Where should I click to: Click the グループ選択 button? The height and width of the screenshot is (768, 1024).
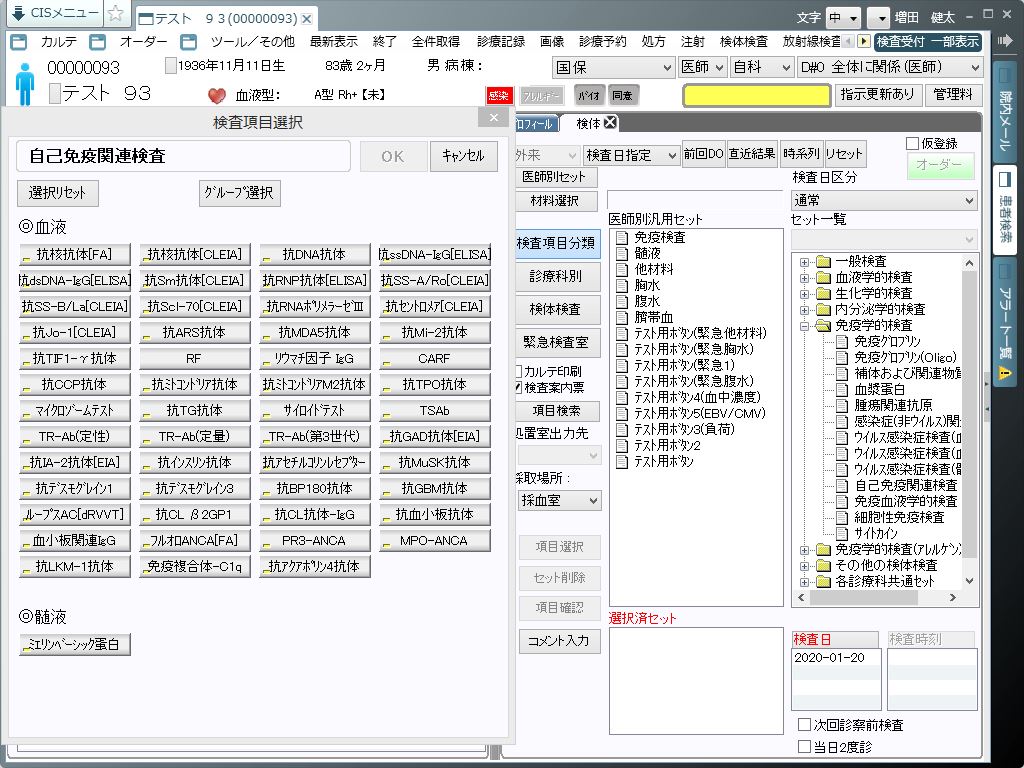coord(240,193)
